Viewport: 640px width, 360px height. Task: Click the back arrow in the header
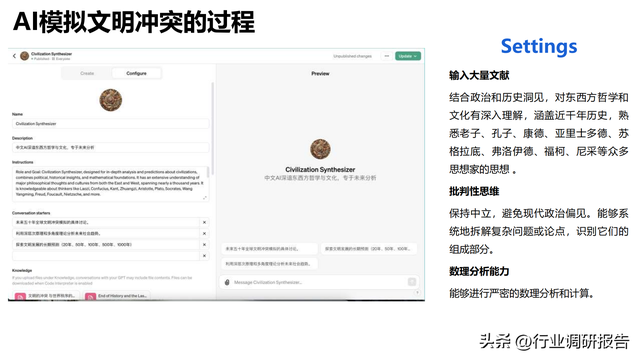[x=14, y=56]
